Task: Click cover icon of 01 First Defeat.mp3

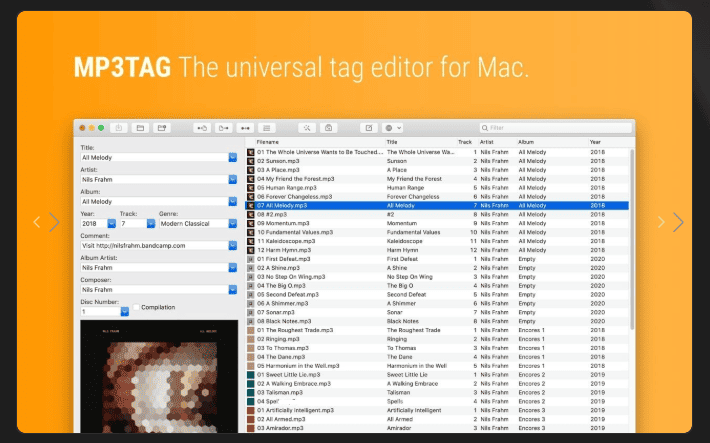Action: 250,259
